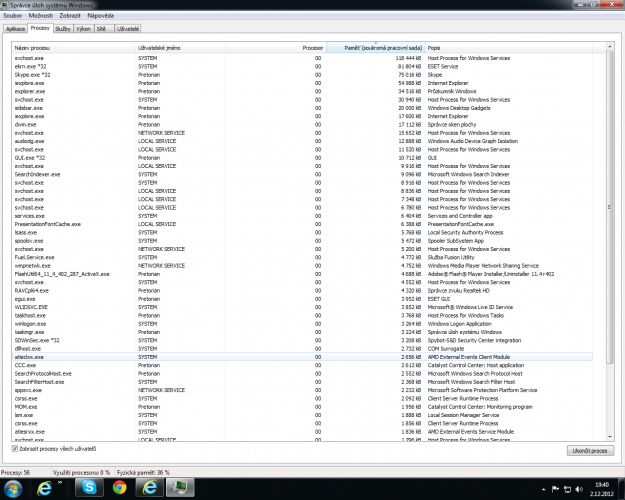Screen dimensions: 625x500
Task: Select the 'lsass.exe' process
Action: pyautogui.click(x=302, y=232)
